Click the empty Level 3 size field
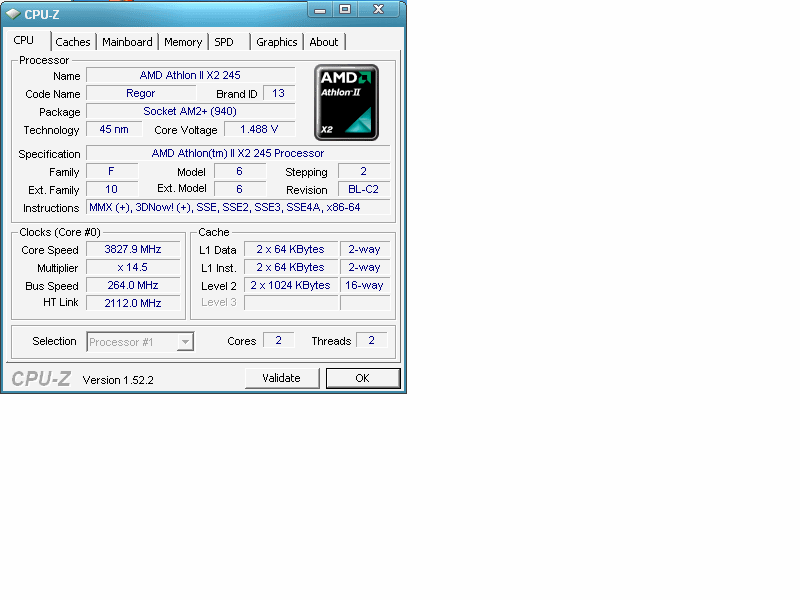 point(291,303)
